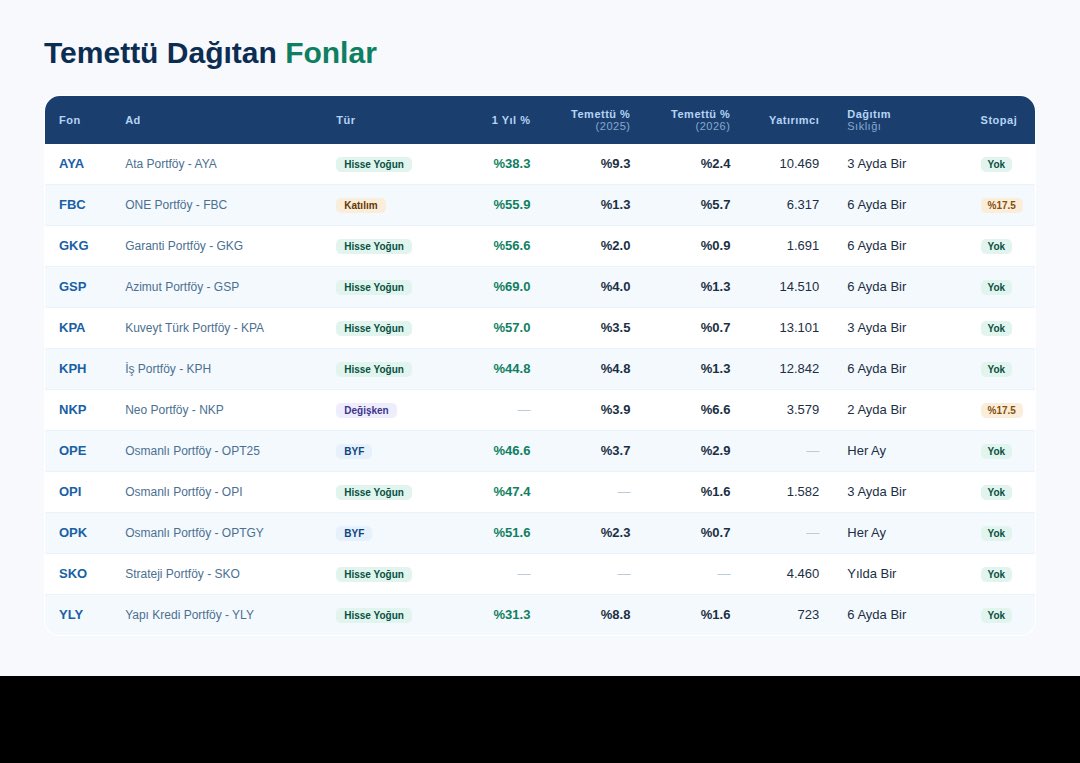Click the 10.469 investor count
Screen dimensions: 1080x763
799,164
